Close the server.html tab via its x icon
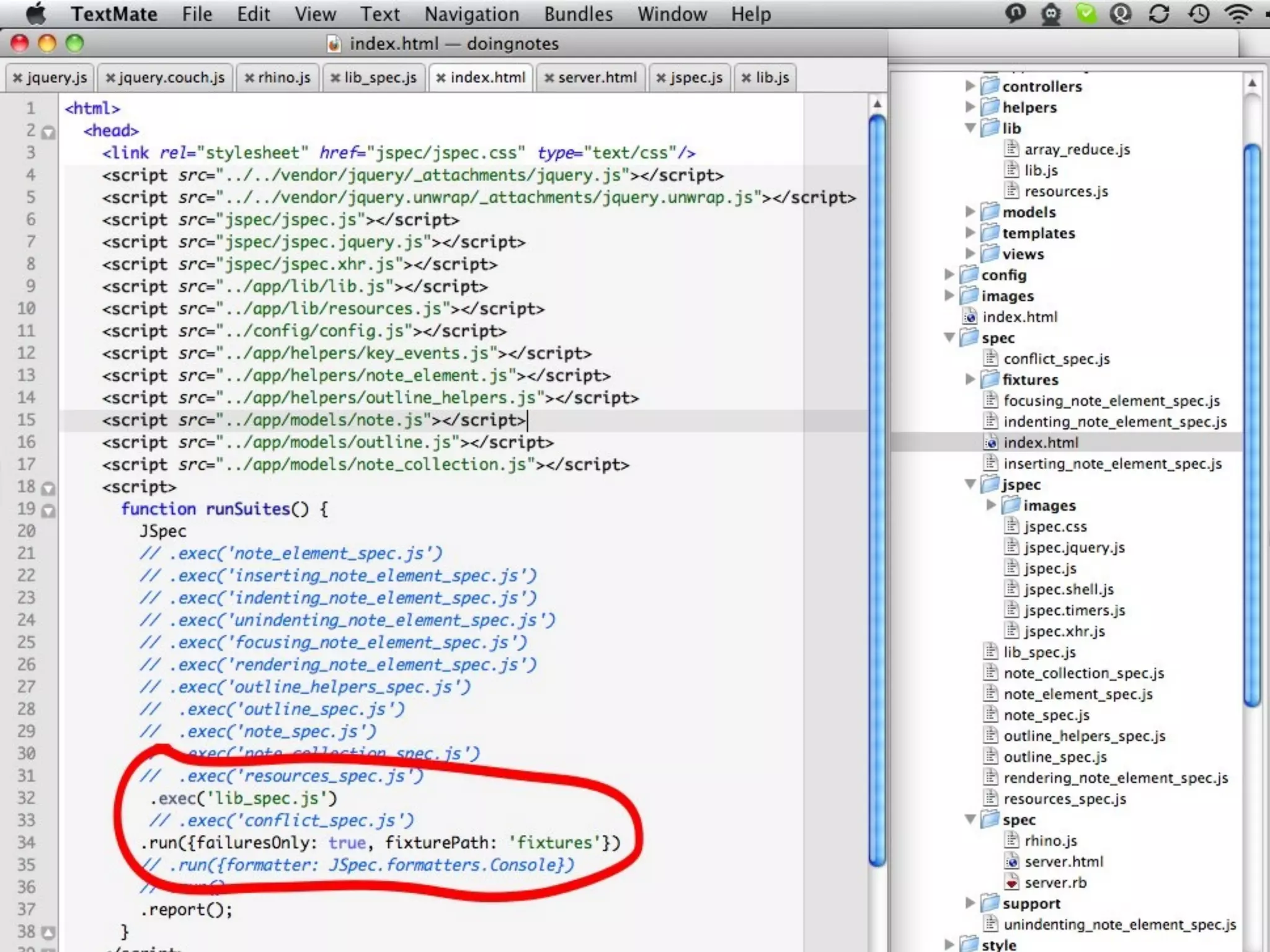The height and width of the screenshot is (952, 1270). (x=549, y=78)
